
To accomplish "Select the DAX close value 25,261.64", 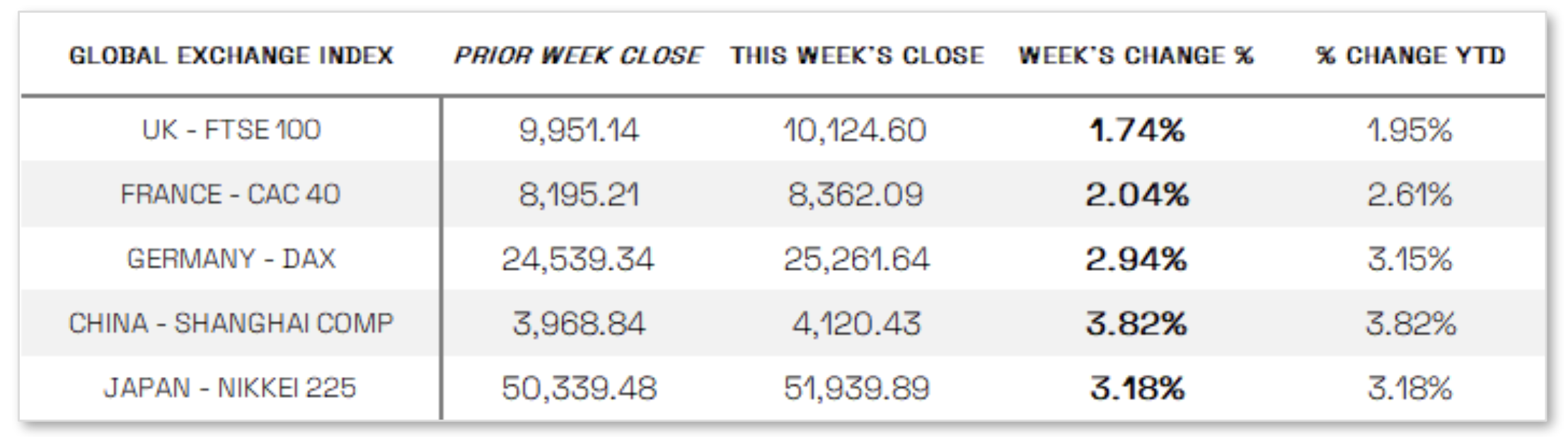I will (856, 259).
